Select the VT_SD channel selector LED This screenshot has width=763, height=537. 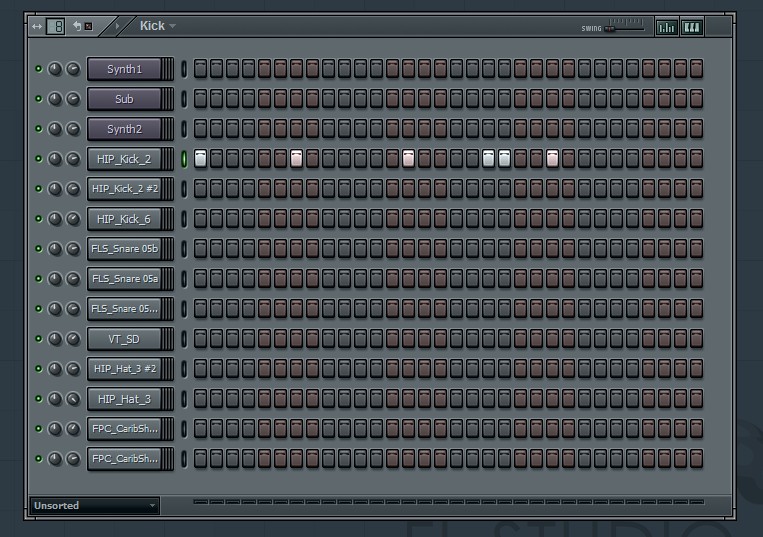184,339
